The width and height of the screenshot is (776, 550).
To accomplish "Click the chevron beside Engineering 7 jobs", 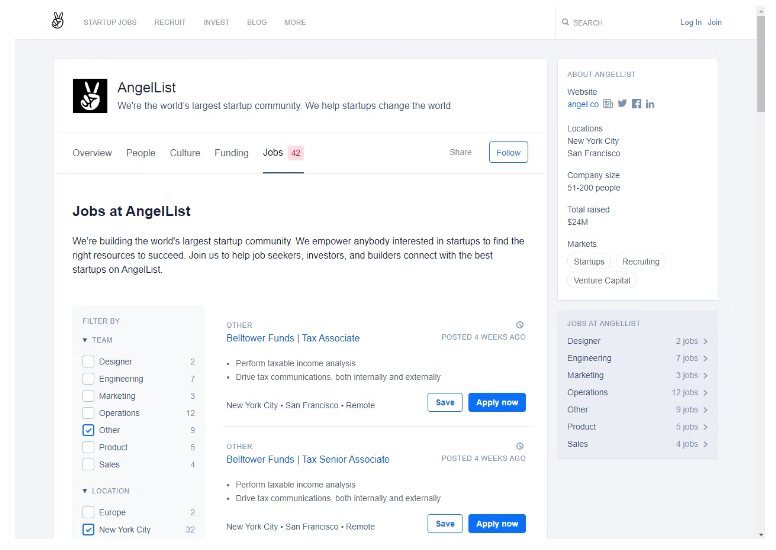I will pos(705,358).
